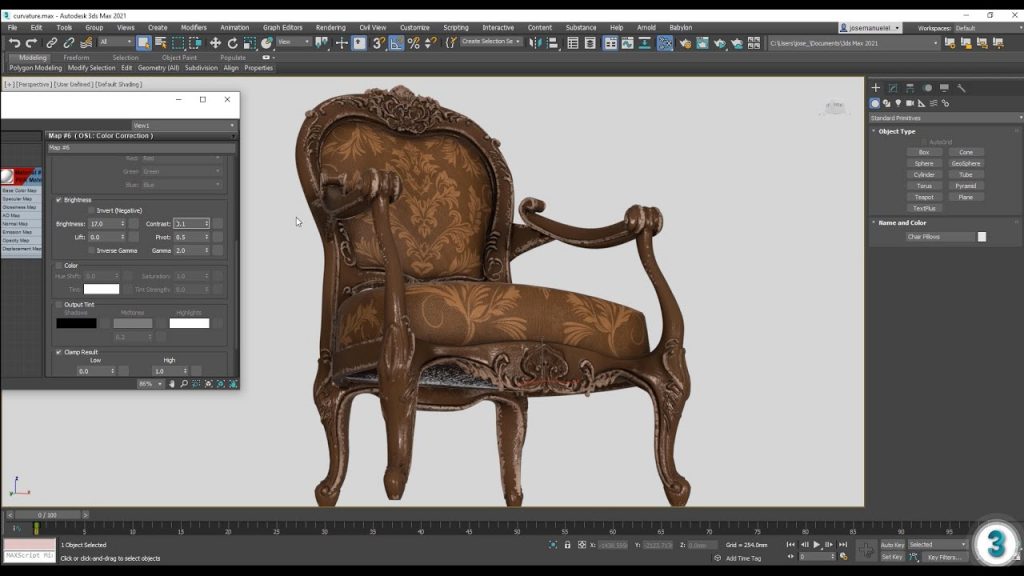Create a Teapot primitive
Screen dimensions: 1024x576
tap(922, 196)
